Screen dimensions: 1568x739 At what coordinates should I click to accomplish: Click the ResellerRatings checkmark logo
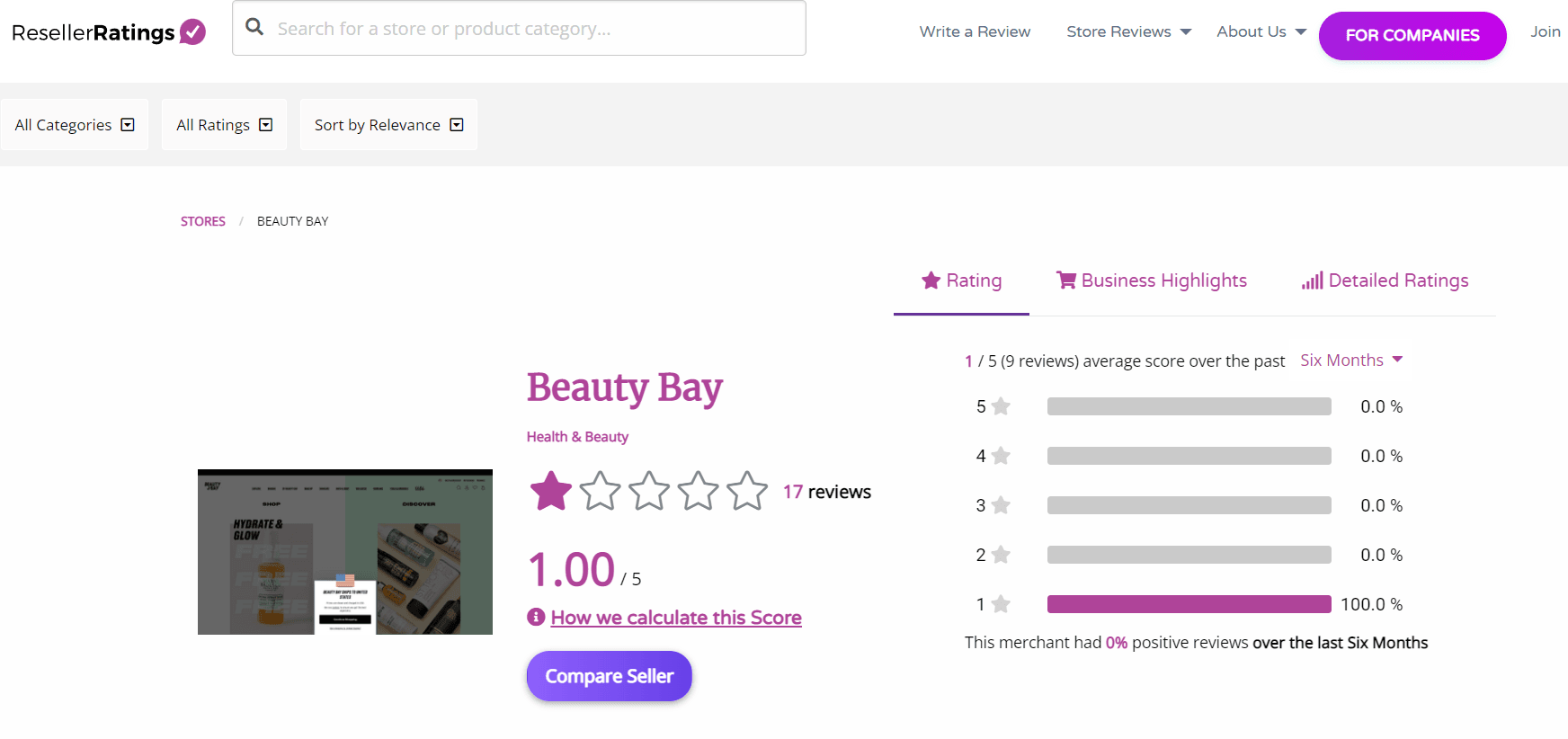click(x=192, y=32)
